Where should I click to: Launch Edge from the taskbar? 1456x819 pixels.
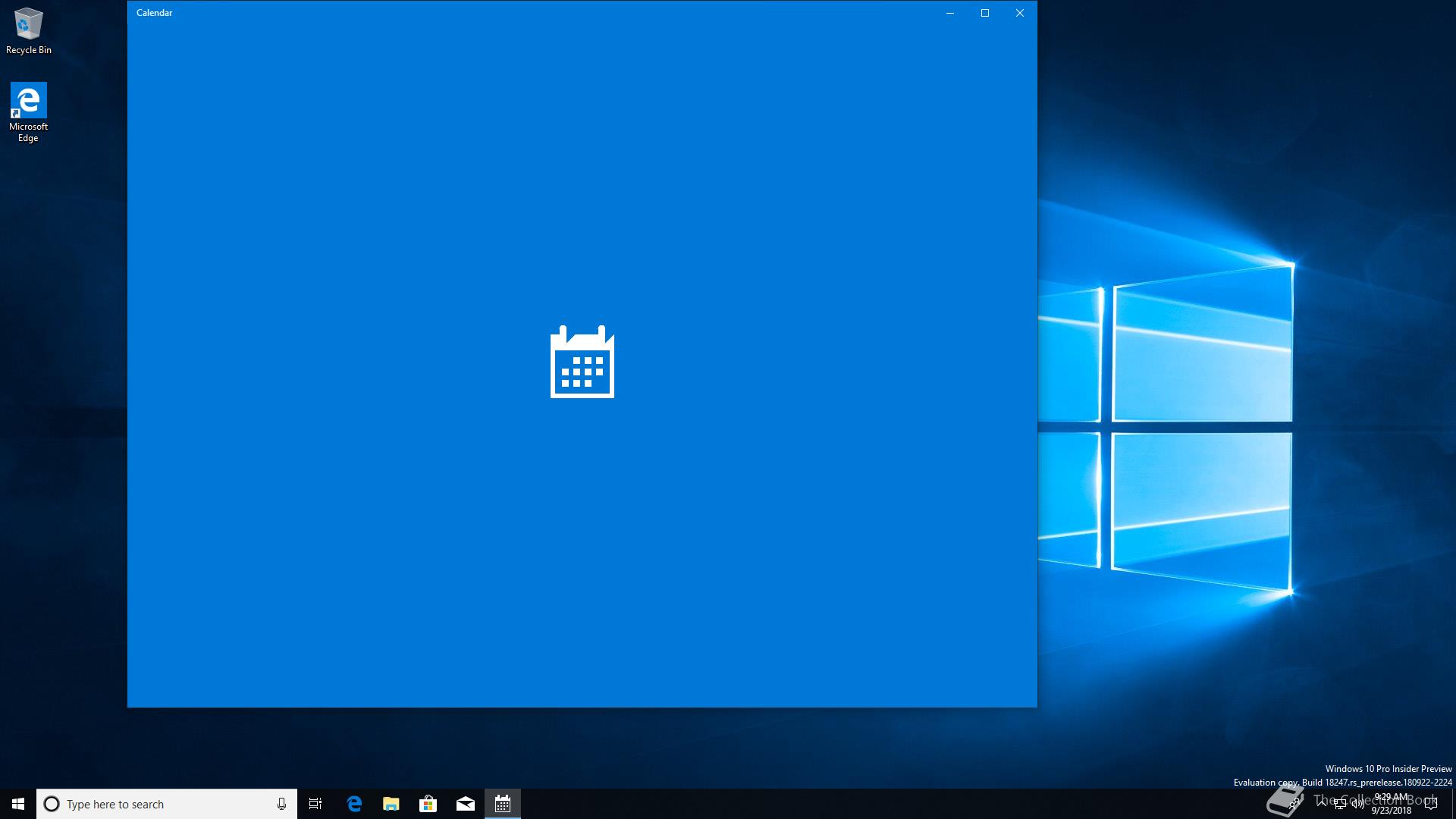(354, 804)
